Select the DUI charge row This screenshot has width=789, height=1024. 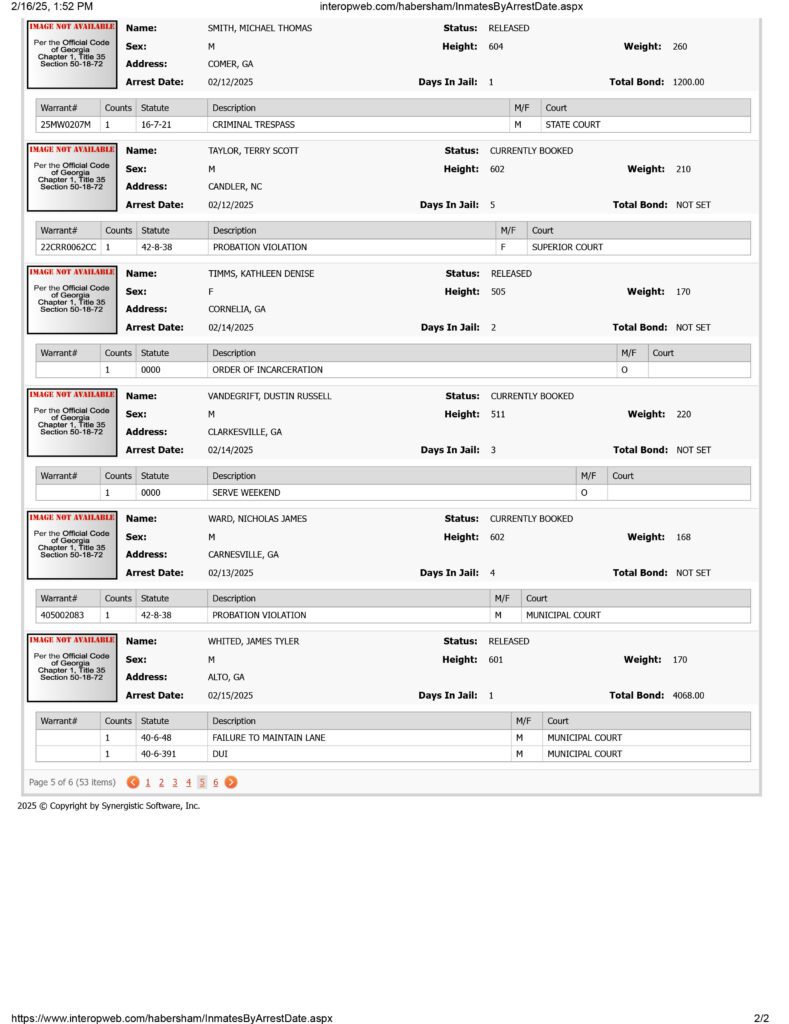tap(393, 754)
